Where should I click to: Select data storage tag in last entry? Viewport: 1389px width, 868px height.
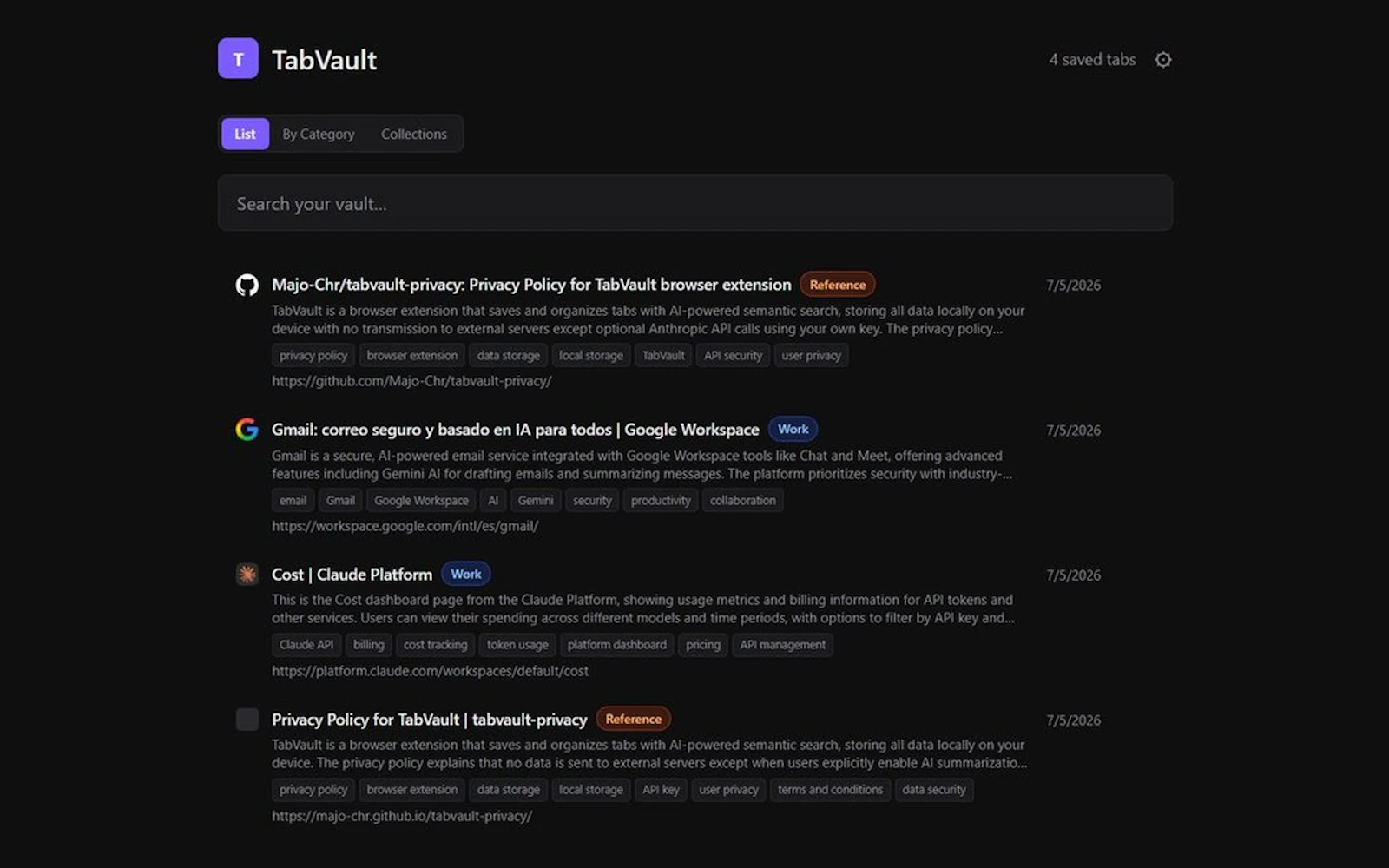point(508,790)
